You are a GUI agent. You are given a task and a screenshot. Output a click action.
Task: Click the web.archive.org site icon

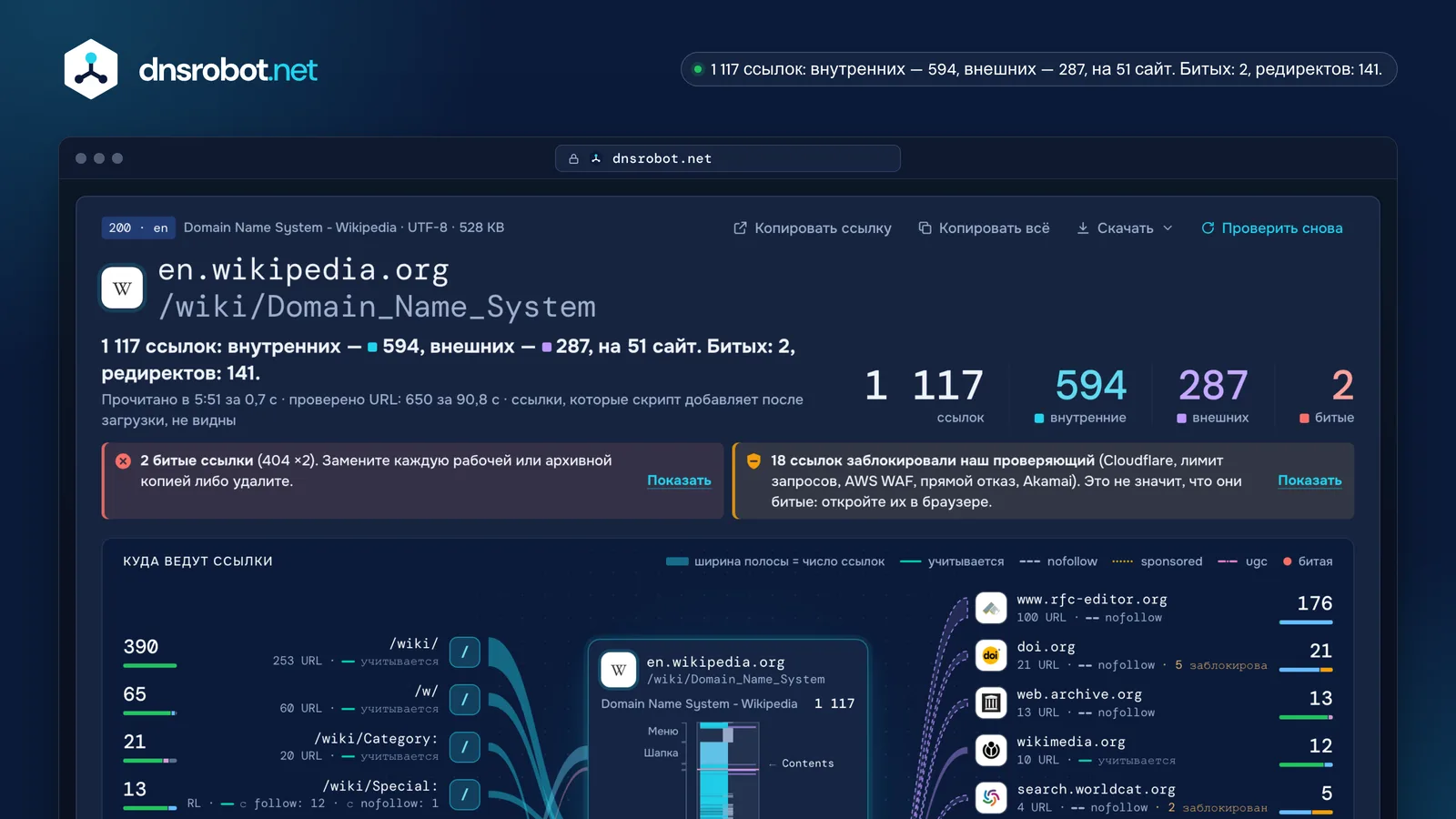click(x=991, y=703)
